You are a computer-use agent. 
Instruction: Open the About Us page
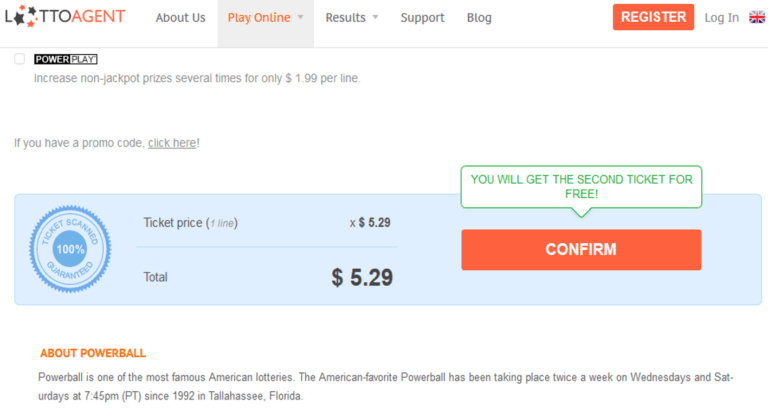[x=180, y=18]
